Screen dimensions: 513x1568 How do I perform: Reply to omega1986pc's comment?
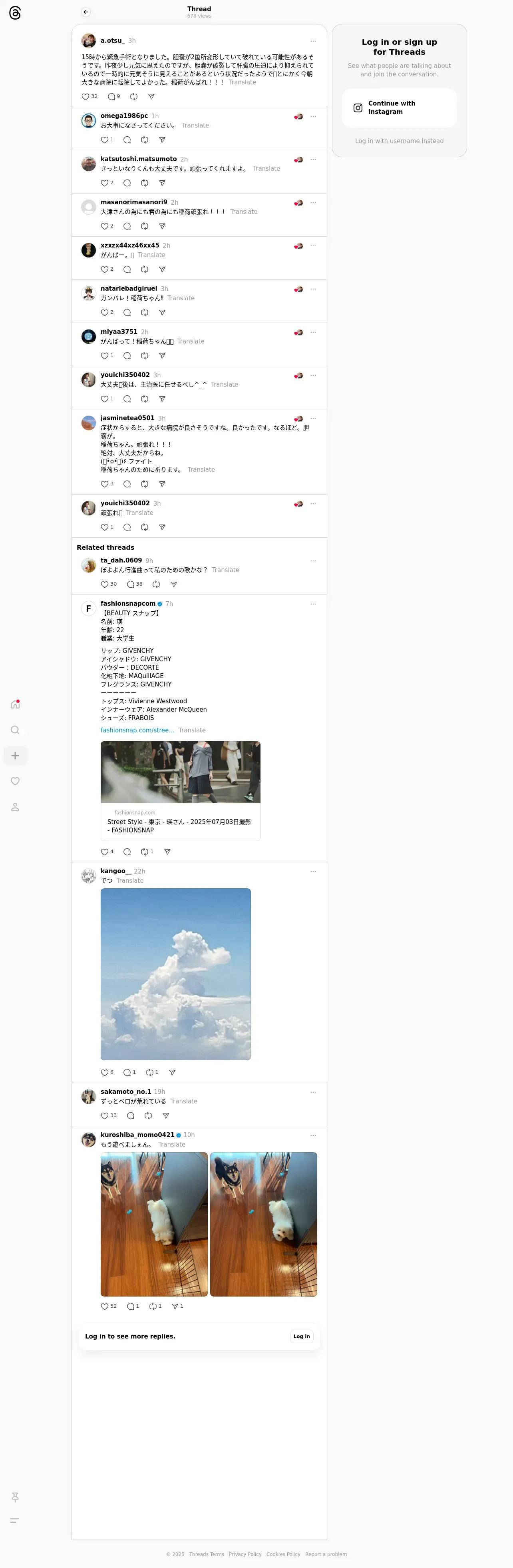coord(127,140)
